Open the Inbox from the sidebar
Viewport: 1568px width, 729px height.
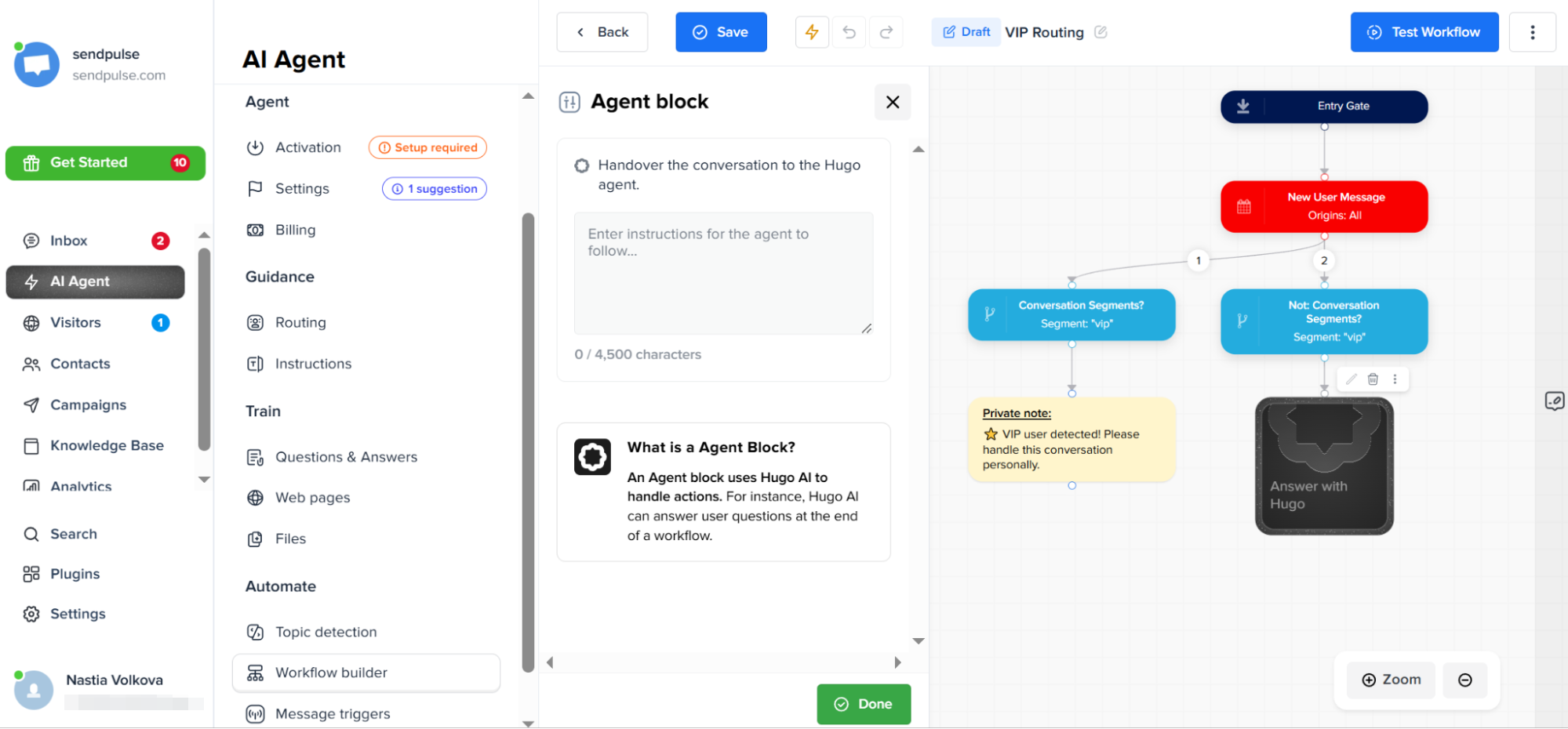68,241
